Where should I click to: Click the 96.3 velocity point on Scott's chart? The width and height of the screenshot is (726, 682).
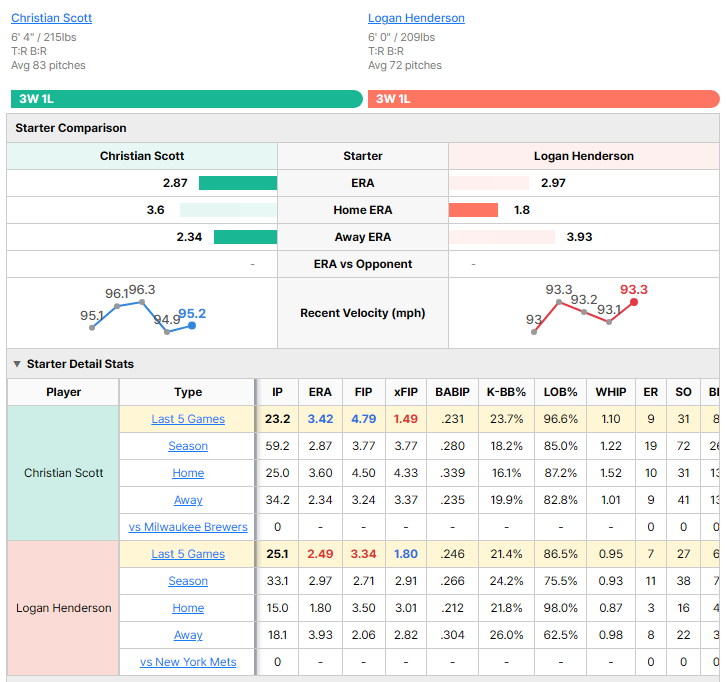click(x=142, y=302)
